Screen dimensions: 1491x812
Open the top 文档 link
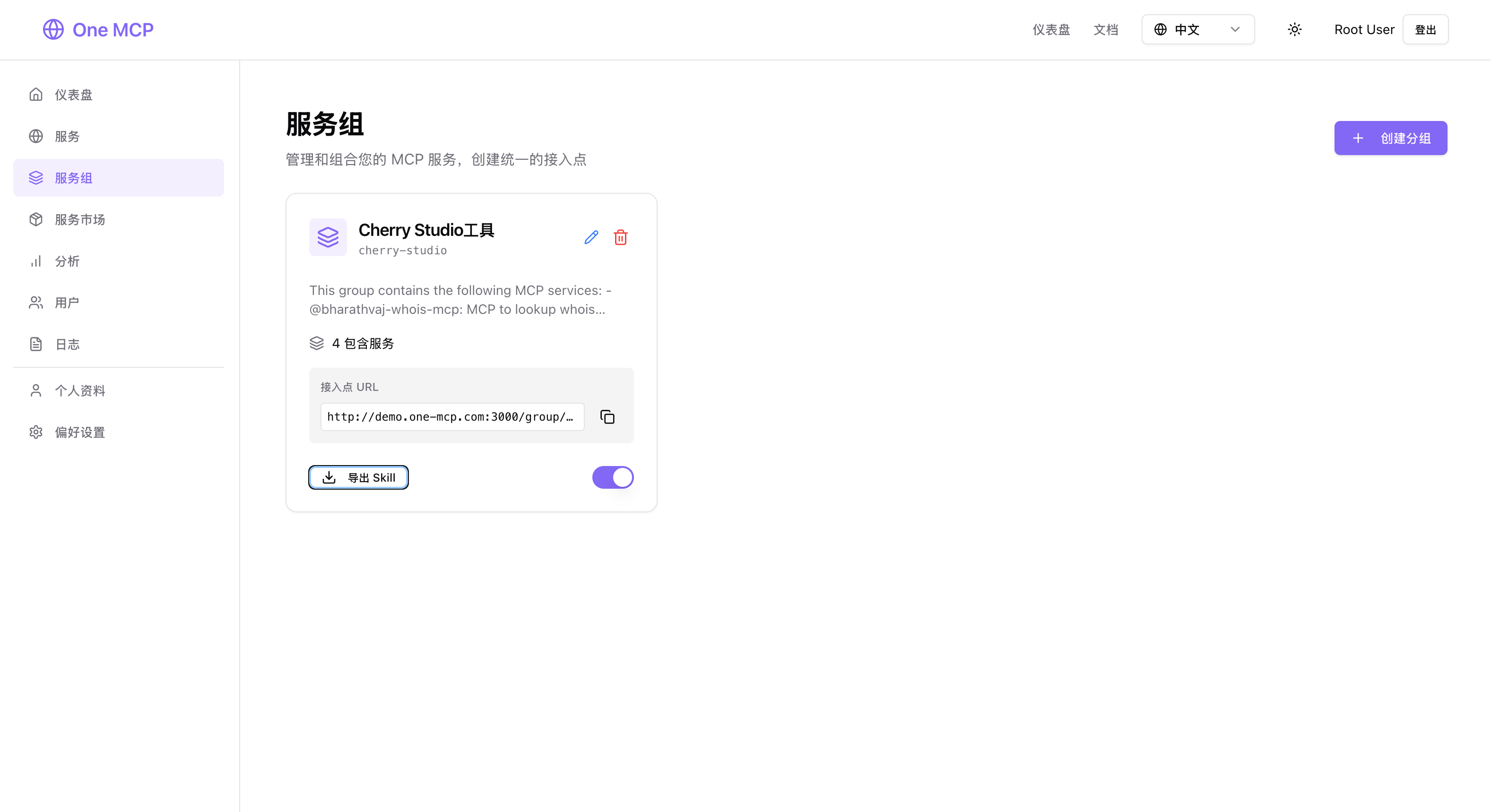1106,29
